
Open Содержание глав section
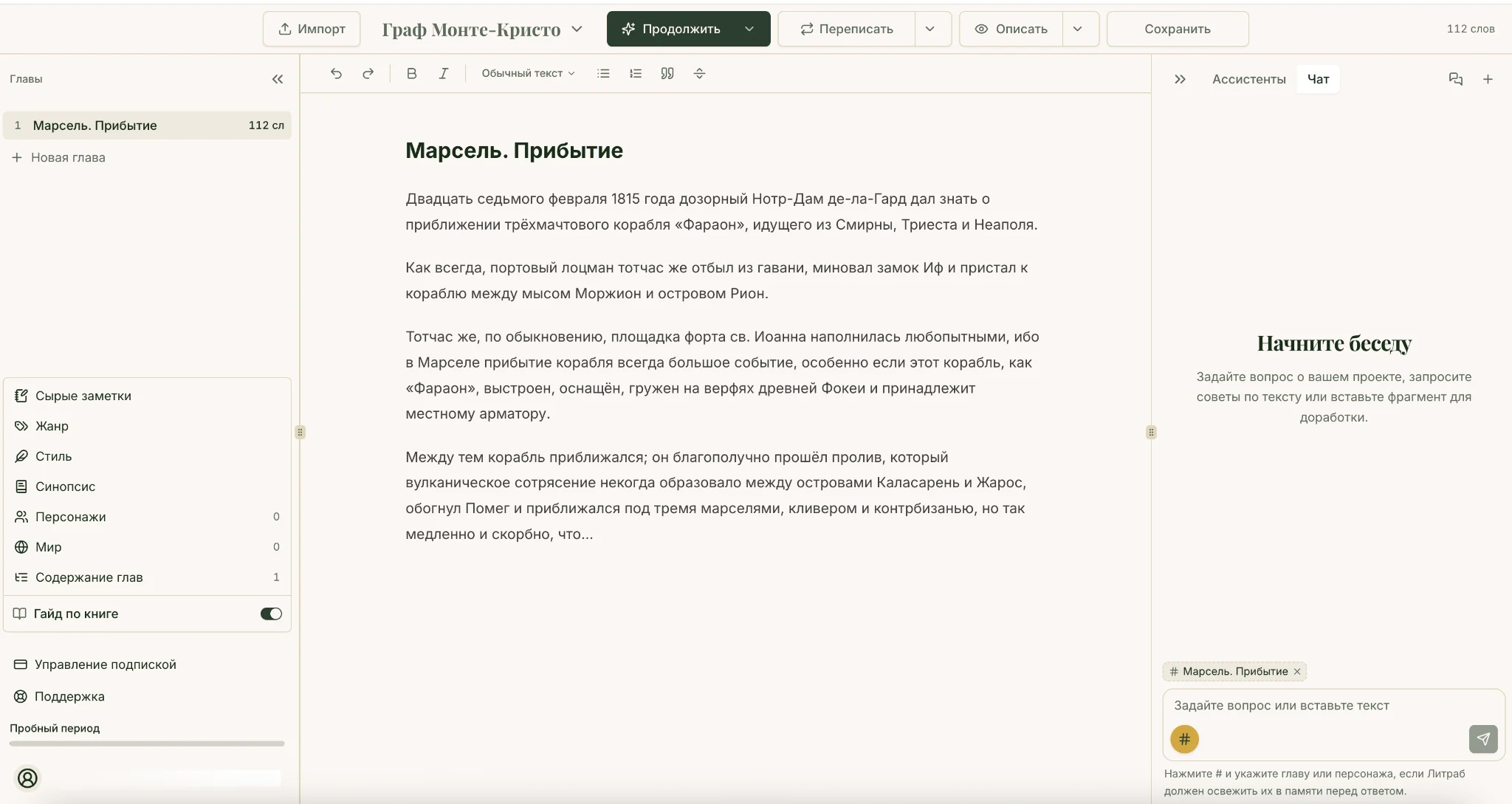tap(147, 577)
